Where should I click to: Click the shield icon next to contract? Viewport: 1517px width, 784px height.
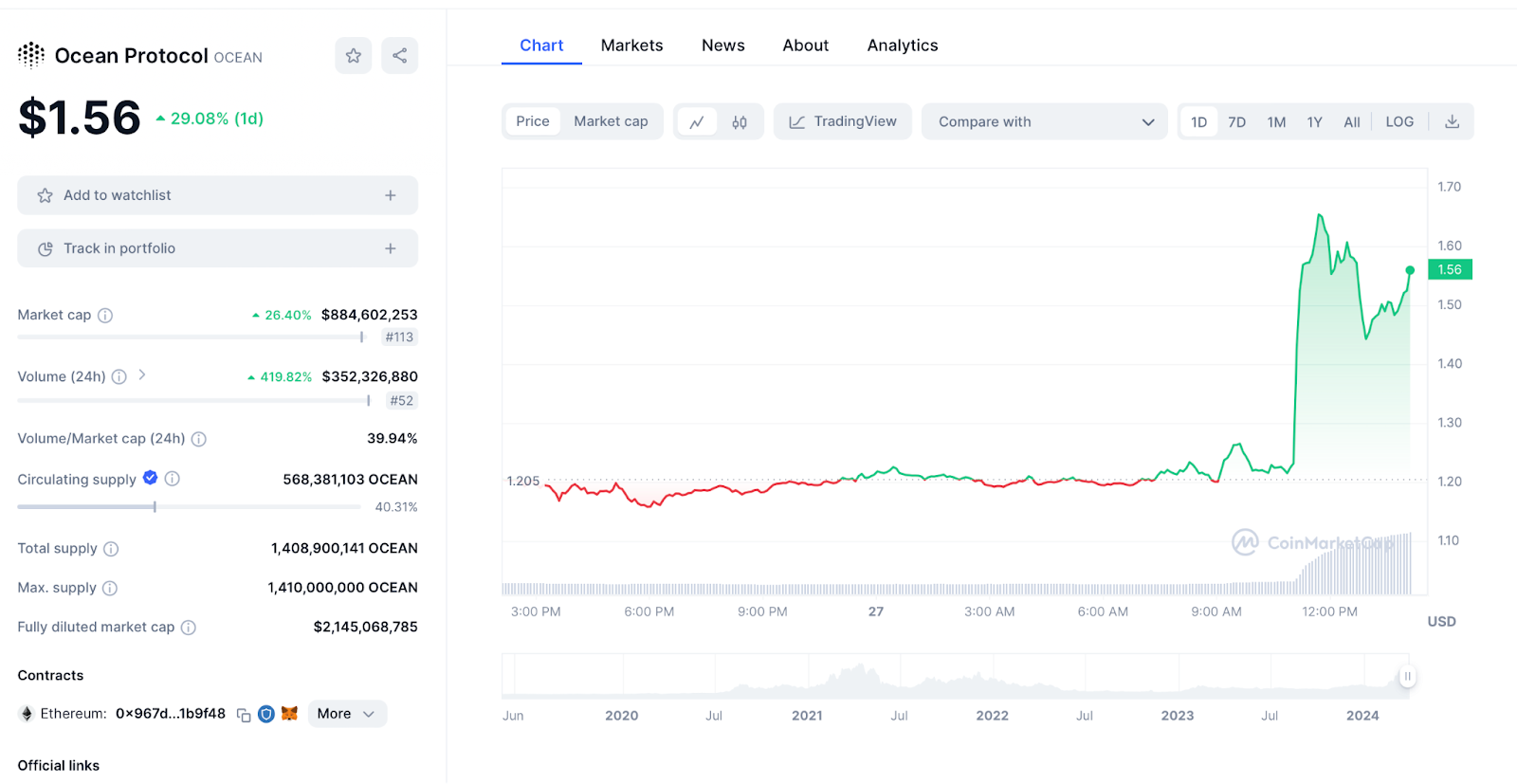pyautogui.click(x=266, y=714)
